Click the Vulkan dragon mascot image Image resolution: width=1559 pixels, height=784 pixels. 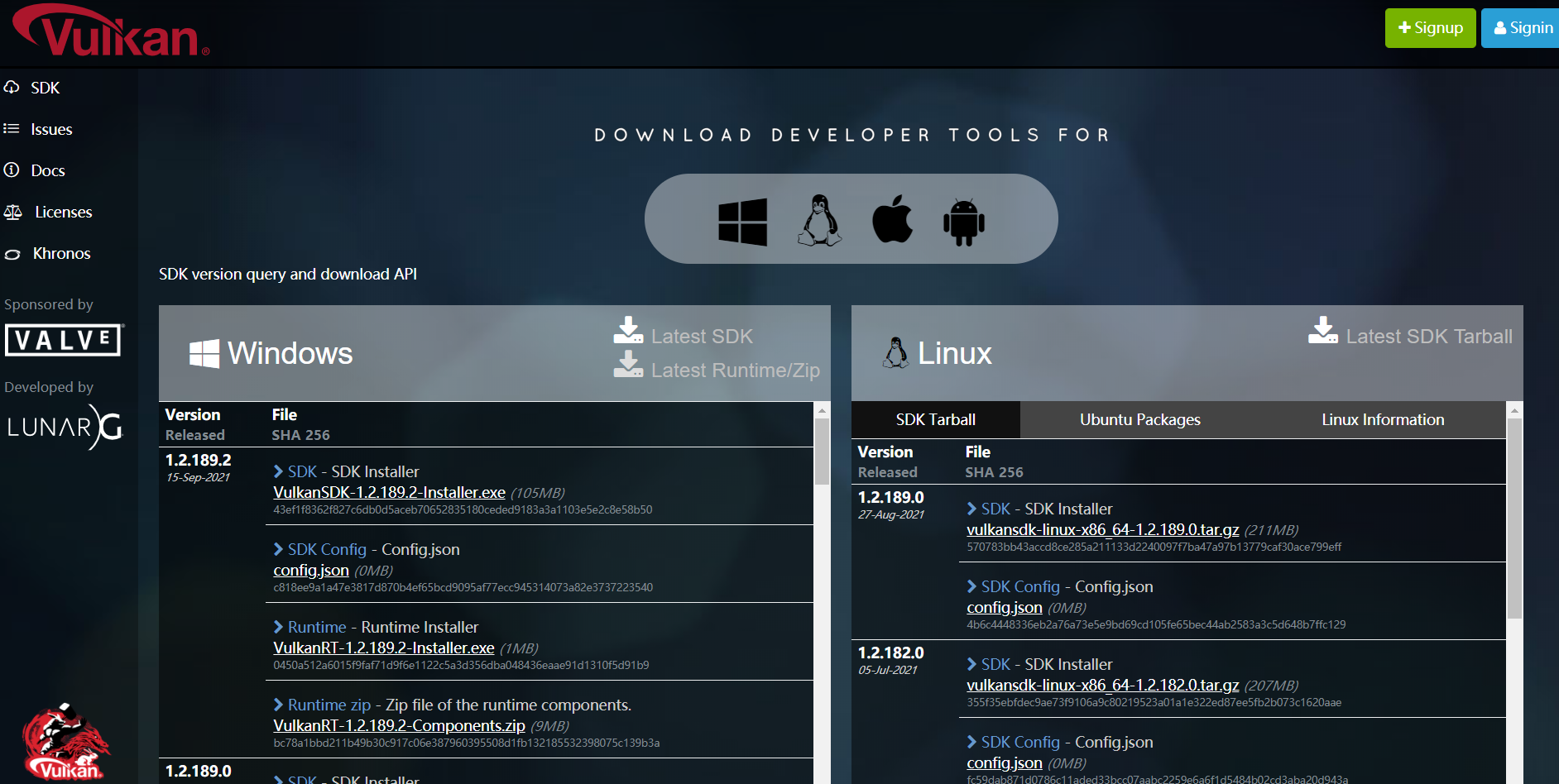click(65, 743)
